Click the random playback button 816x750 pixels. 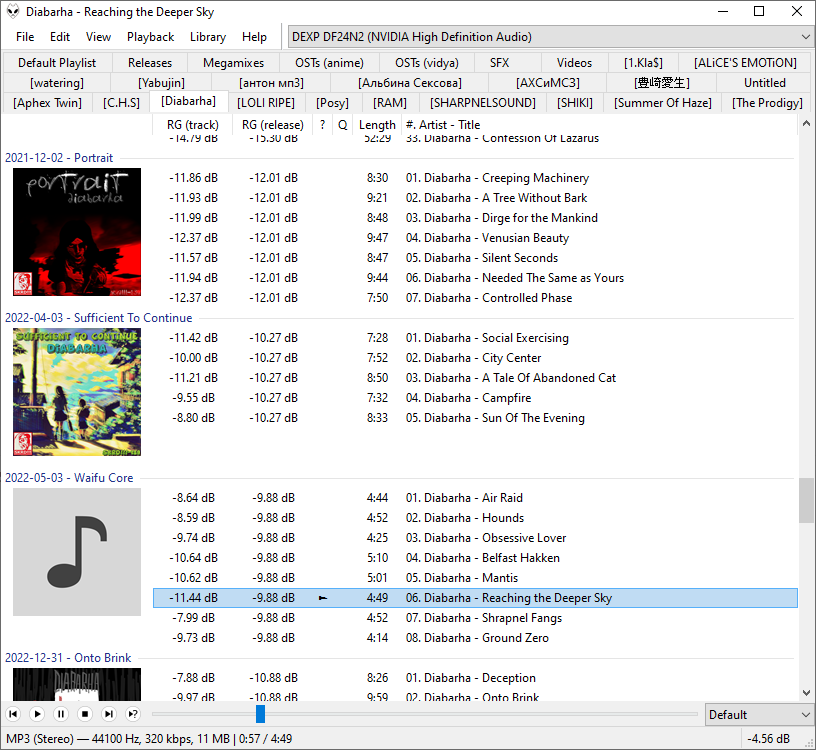pyautogui.click(x=133, y=714)
